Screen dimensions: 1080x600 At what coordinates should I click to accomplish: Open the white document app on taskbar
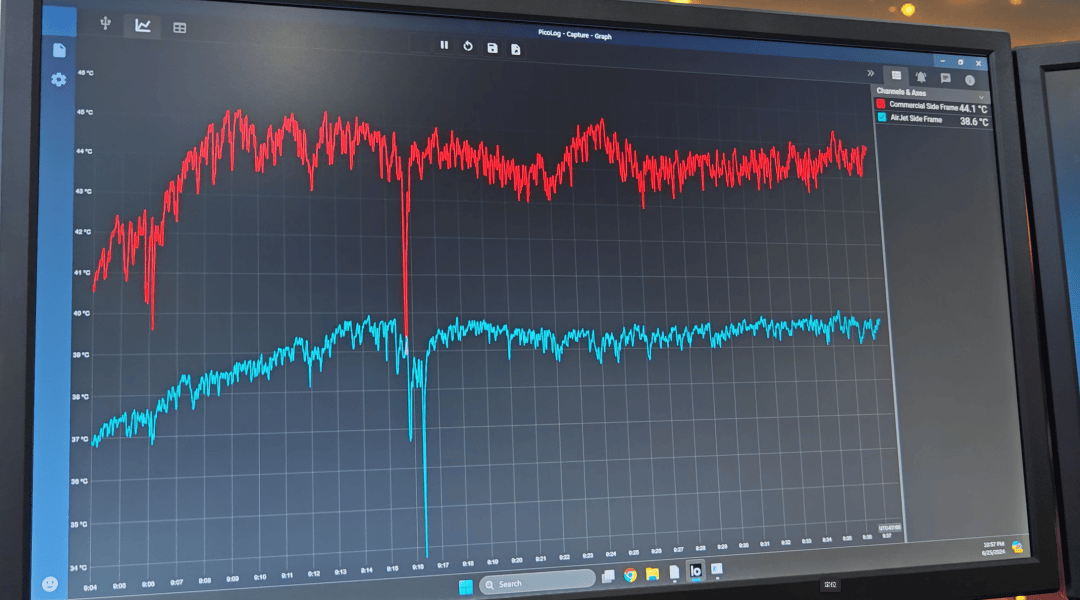point(674,572)
